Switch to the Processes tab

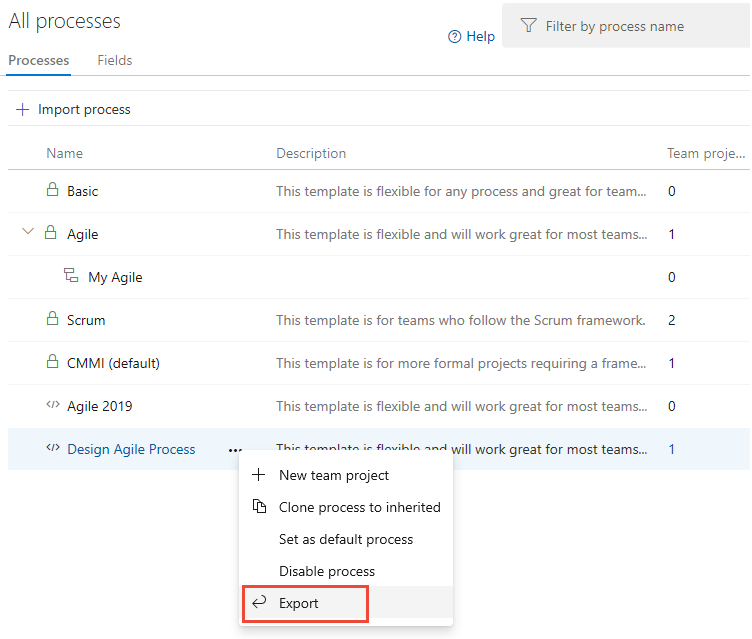39,60
